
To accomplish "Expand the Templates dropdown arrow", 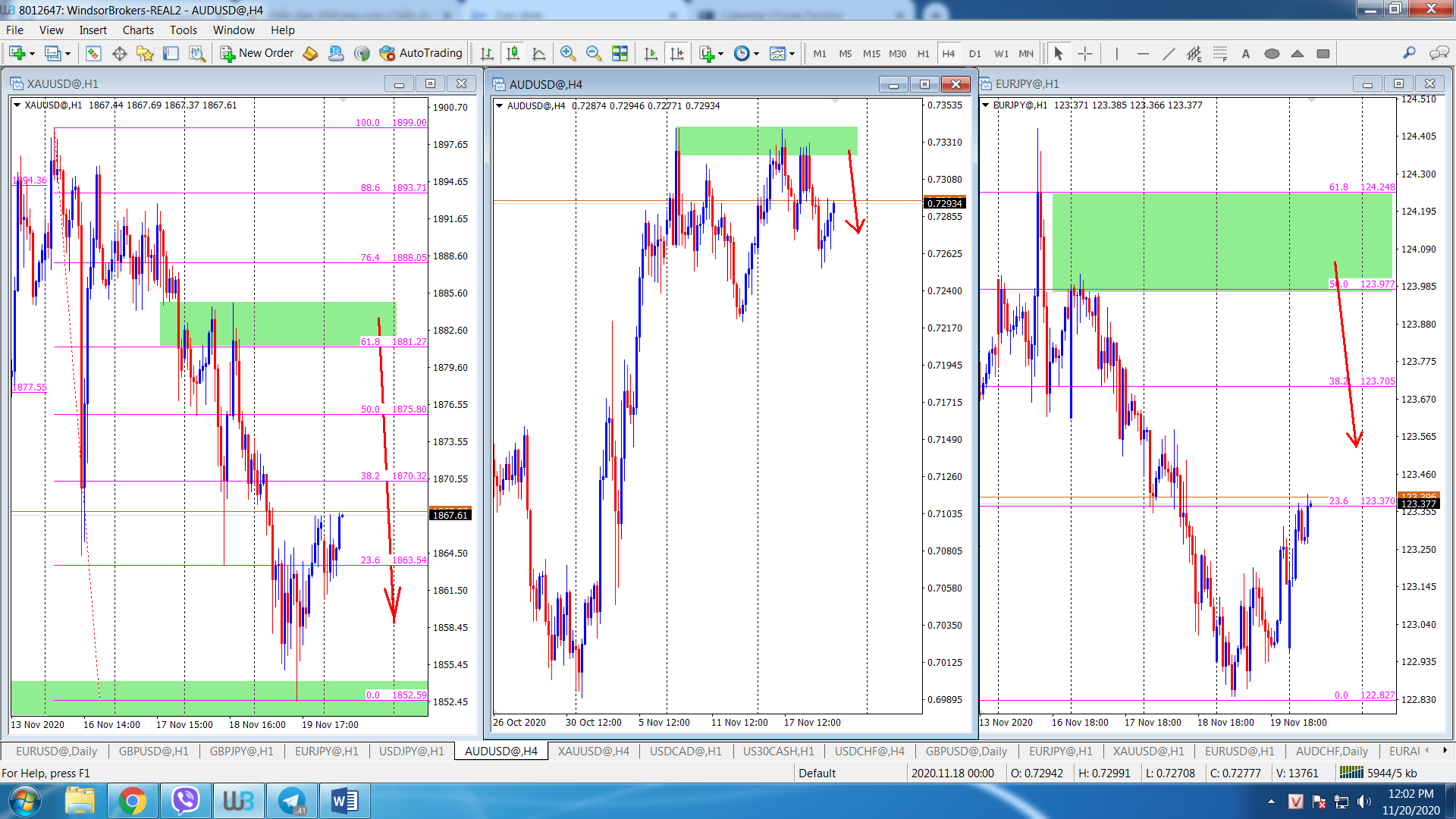I will 792,54.
